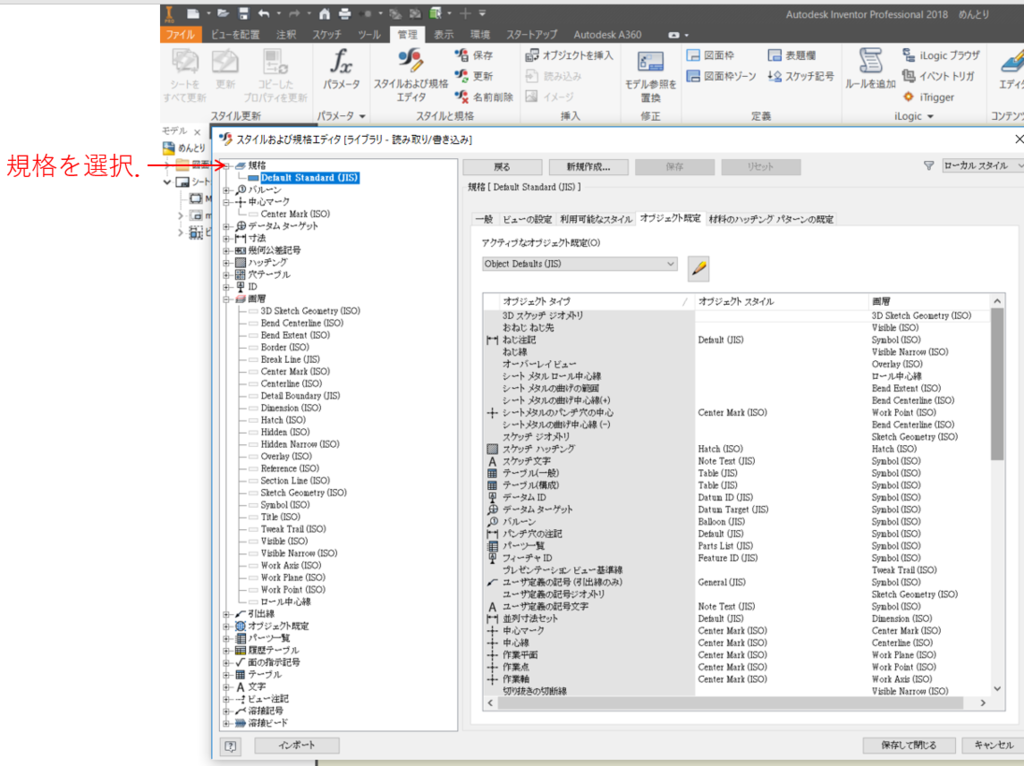Select Symbol (ISO) layer in tree
The height and width of the screenshot is (766, 1024).
[285, 505]
